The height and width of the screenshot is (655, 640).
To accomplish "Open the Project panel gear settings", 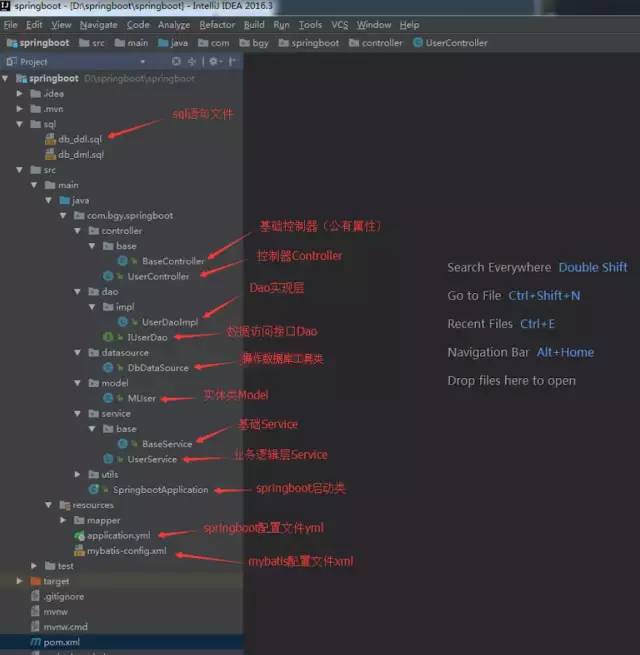I will [215, 62].
